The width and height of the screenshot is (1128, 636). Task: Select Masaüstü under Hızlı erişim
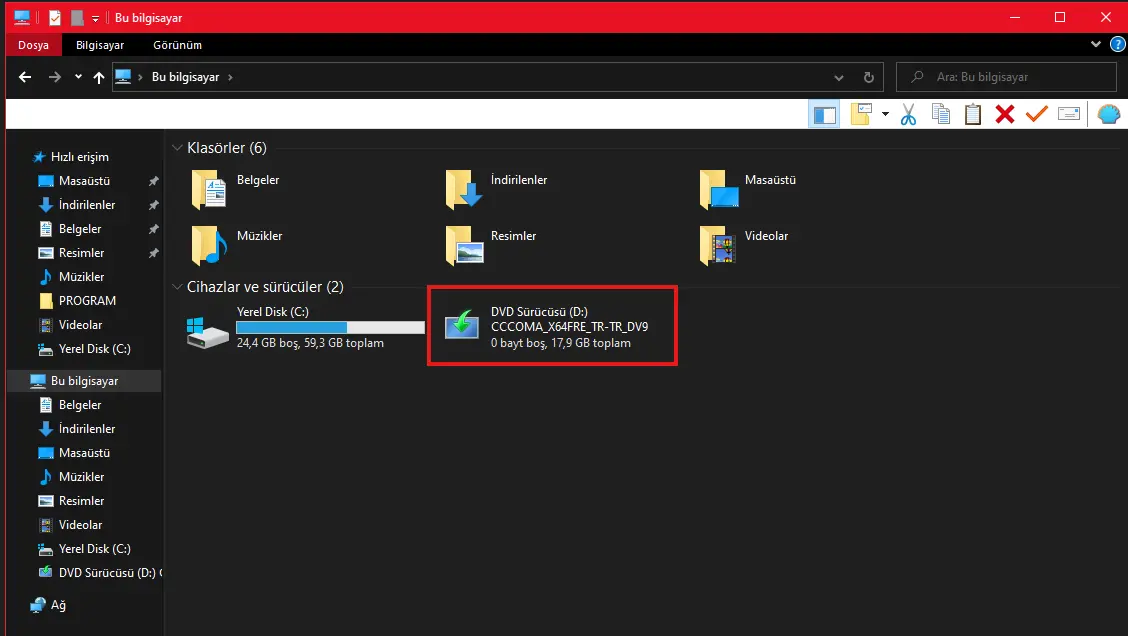(x=84, y=181)
